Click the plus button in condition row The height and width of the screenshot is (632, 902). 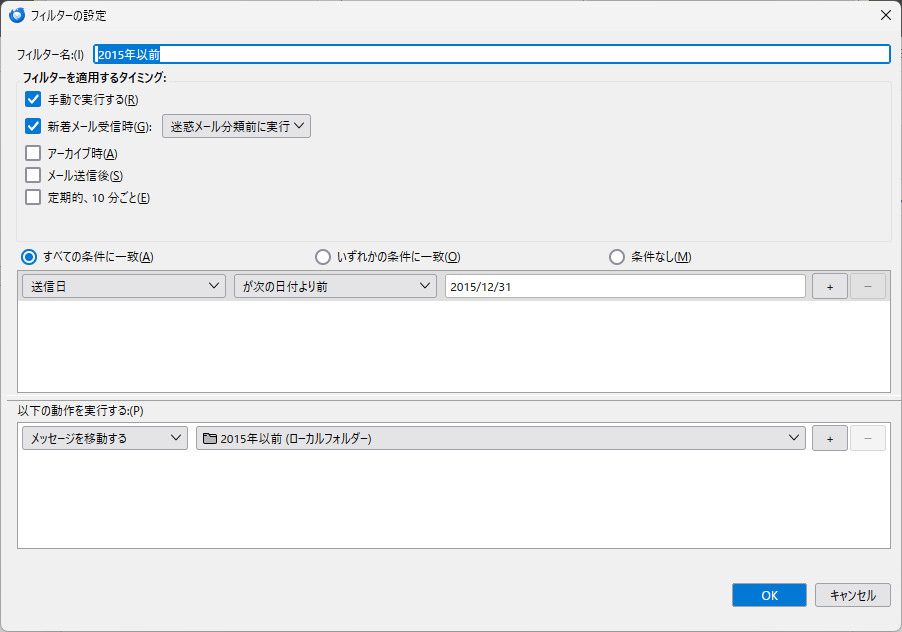point(829,286)
